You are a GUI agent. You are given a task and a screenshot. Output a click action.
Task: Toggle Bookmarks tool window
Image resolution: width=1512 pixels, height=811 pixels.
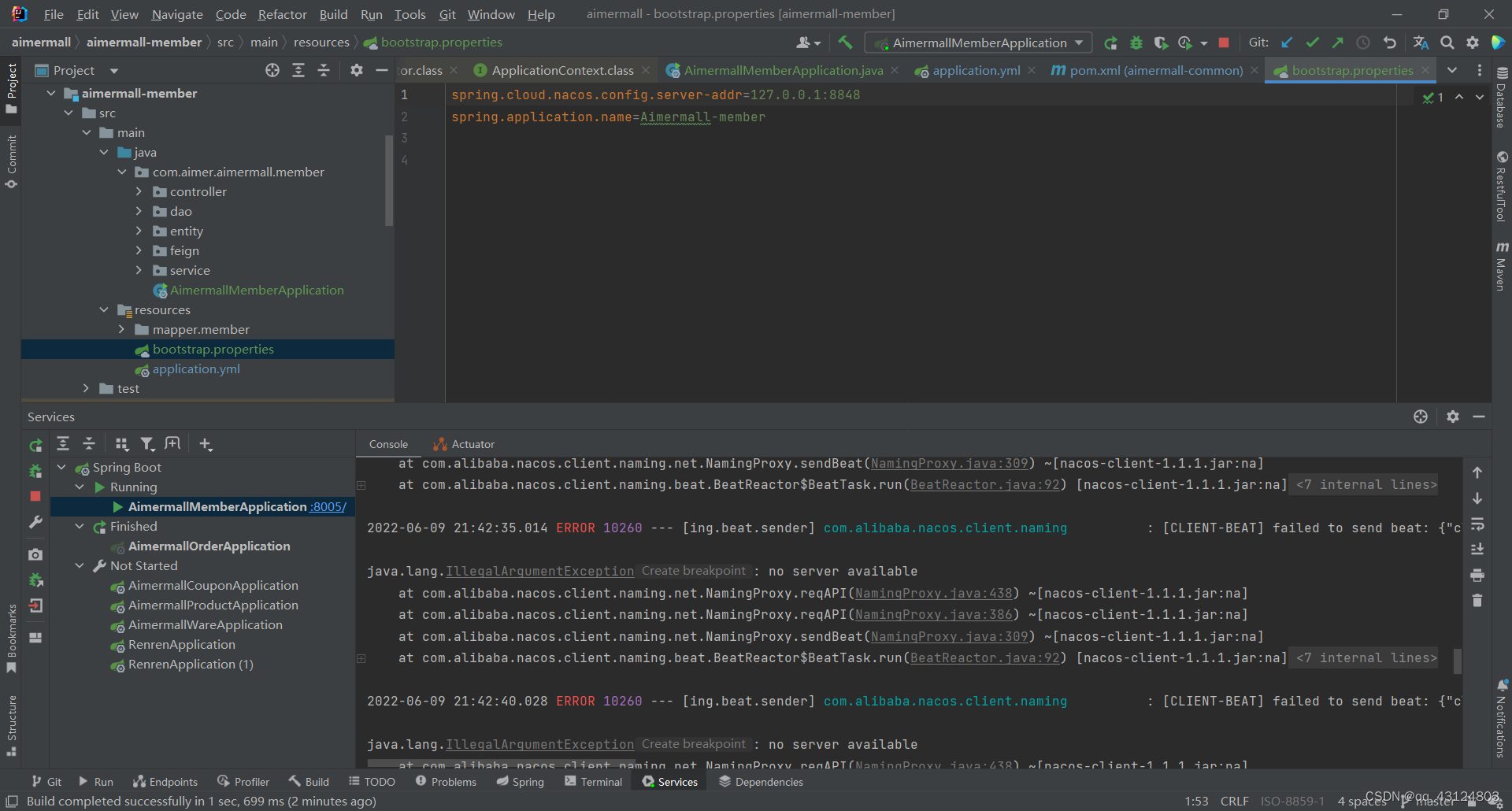[11, 638]
